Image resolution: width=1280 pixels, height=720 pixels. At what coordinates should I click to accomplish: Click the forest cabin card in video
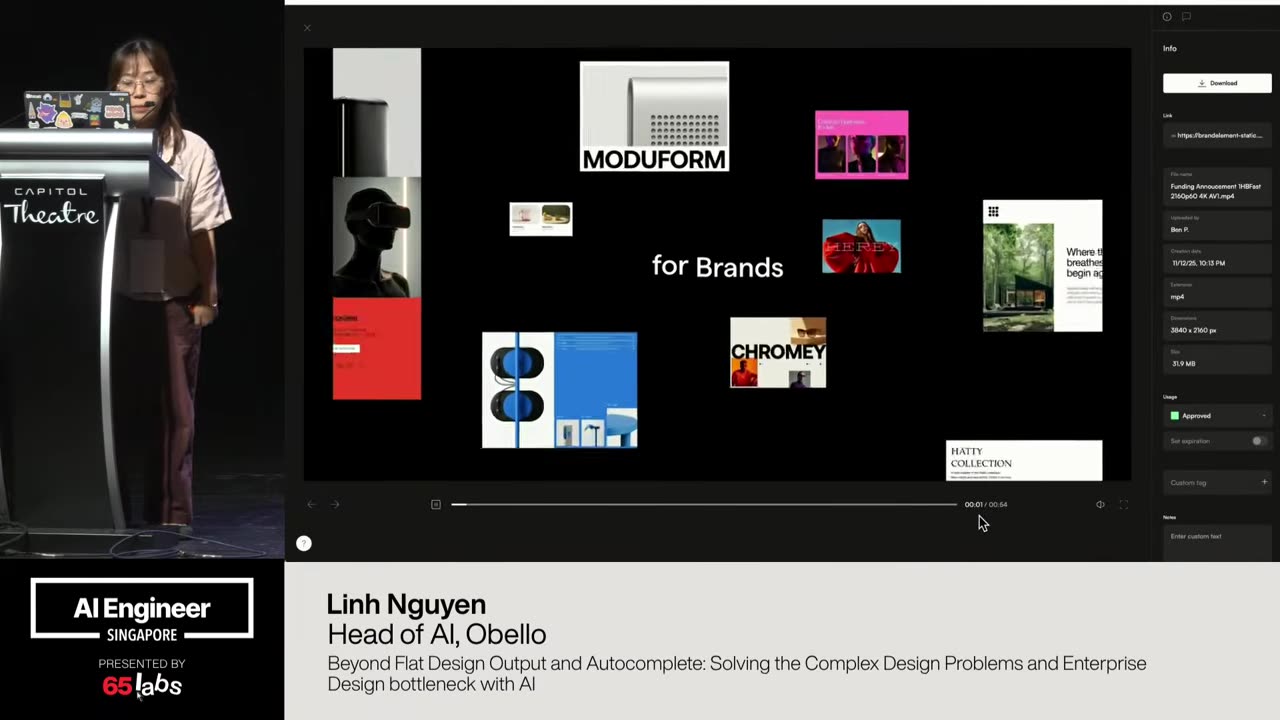[1042, 265]
